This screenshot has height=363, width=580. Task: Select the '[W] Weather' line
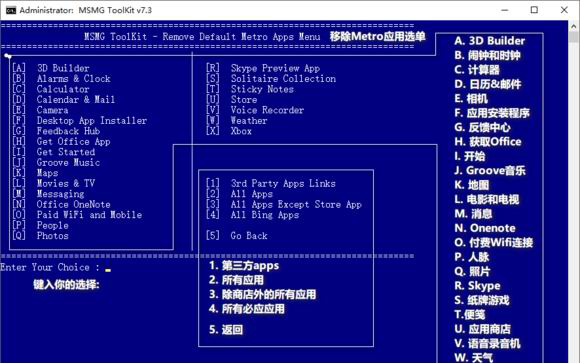click(x=237, y=121)
